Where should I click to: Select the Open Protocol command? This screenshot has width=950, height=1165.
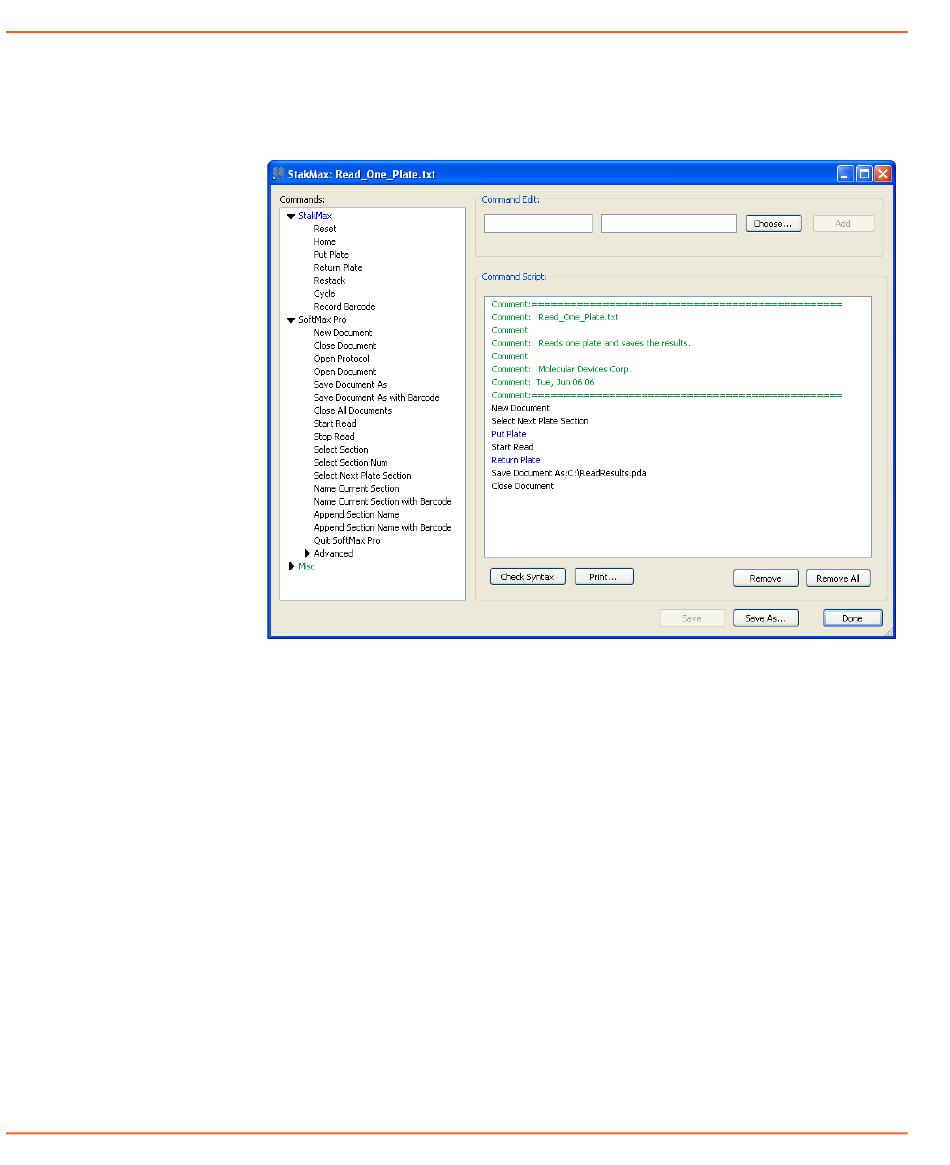341,359
